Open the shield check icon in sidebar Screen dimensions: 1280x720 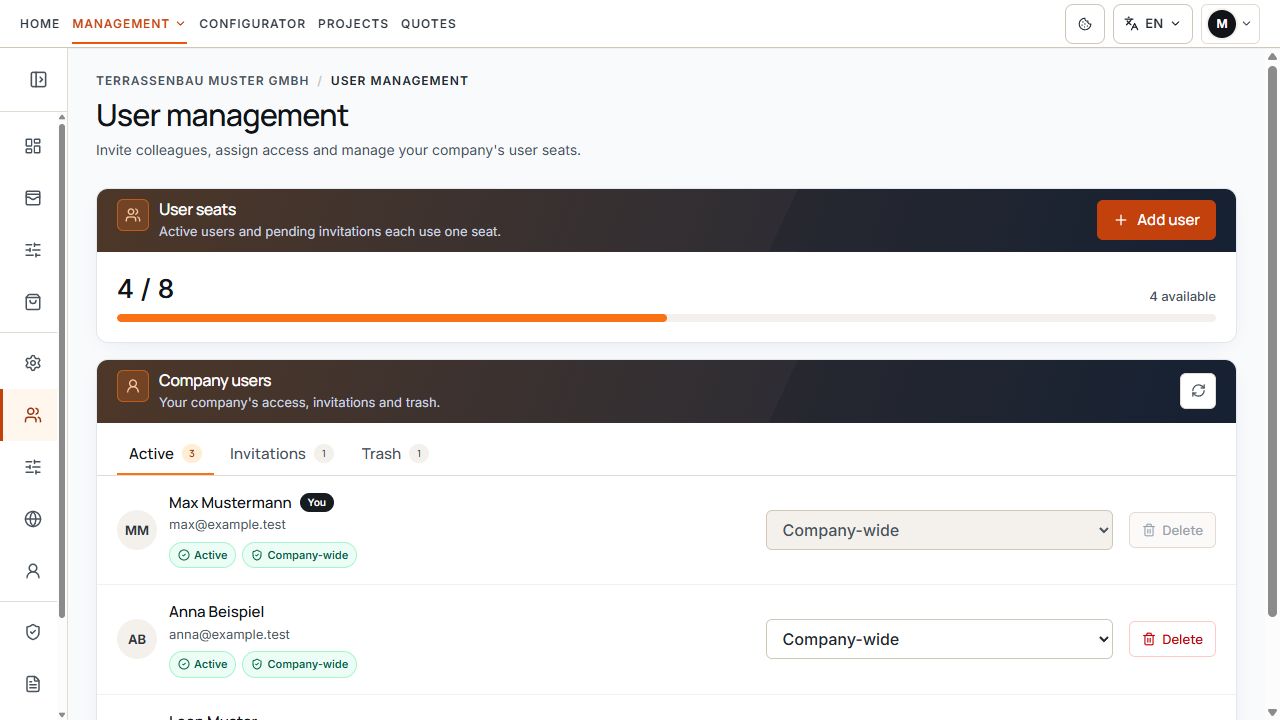pyautogui.click(x=33, y=632)
